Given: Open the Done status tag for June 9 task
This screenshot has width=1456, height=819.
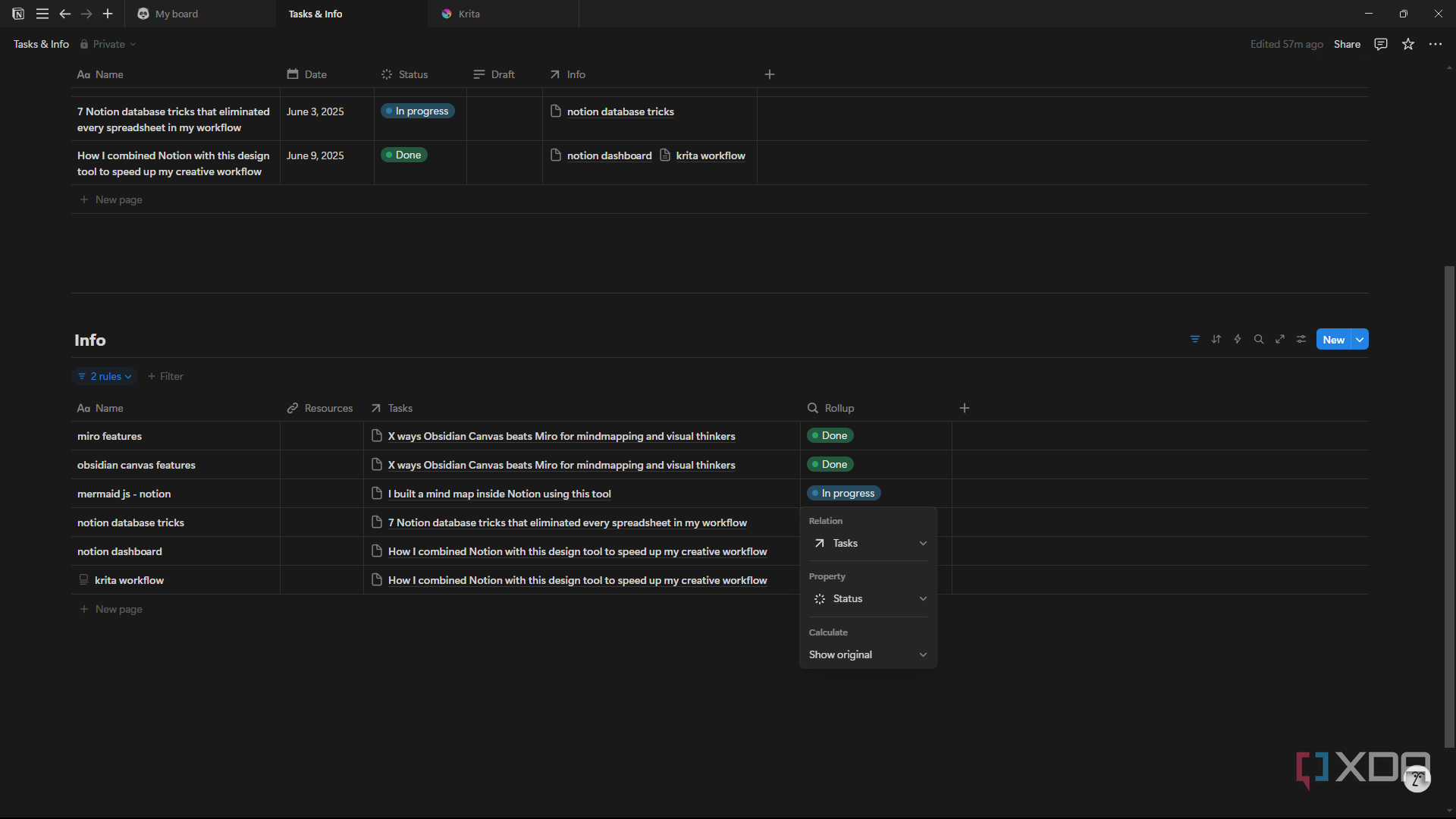Looking at the screenshot, I should click(403, 155).
